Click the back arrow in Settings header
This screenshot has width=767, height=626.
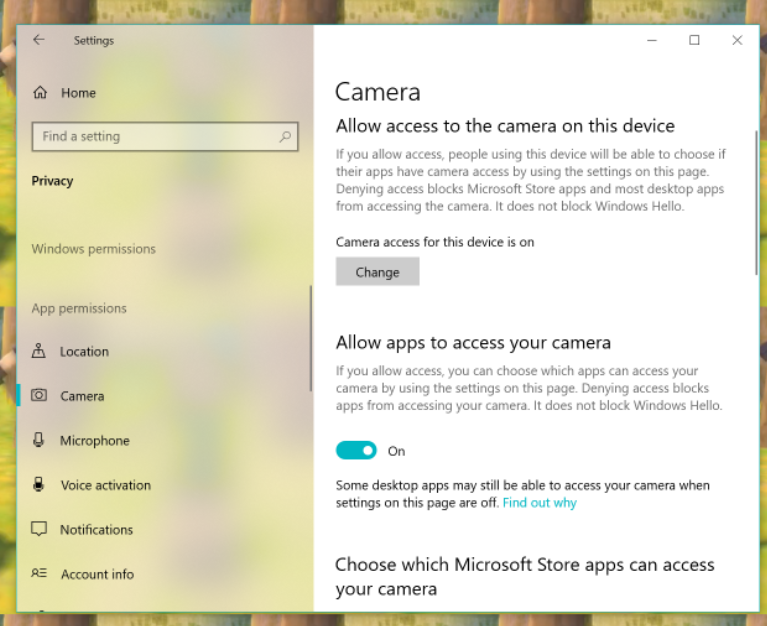point(39,40)
